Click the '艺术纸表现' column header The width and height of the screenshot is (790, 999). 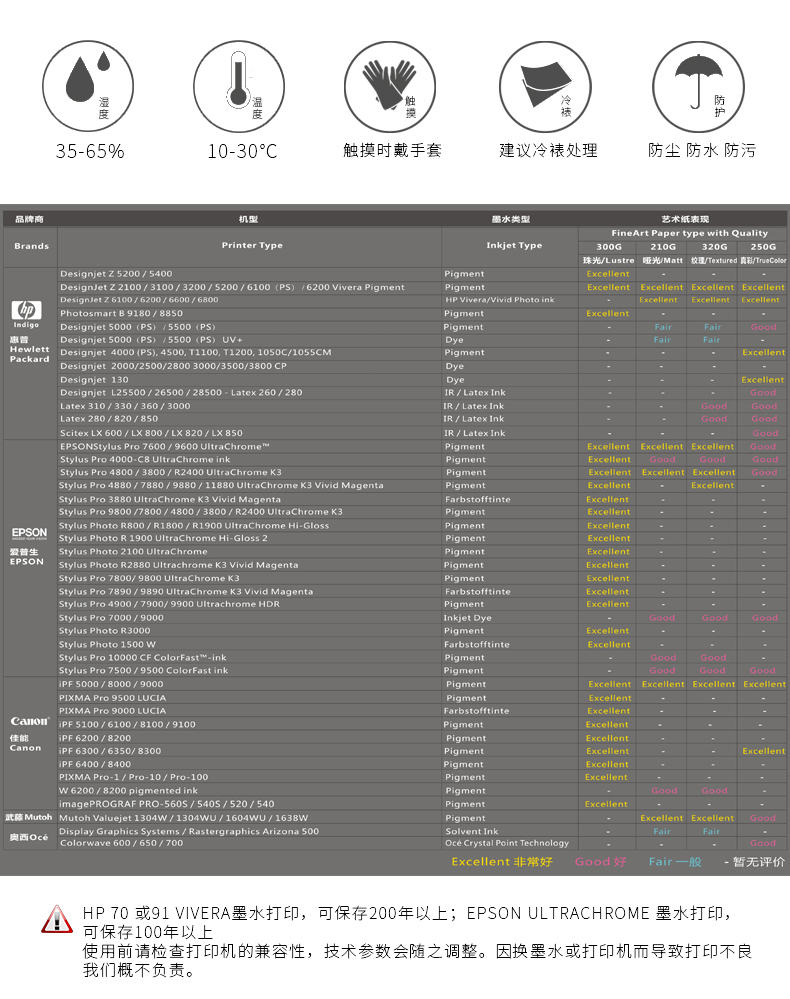pos(685,219)
